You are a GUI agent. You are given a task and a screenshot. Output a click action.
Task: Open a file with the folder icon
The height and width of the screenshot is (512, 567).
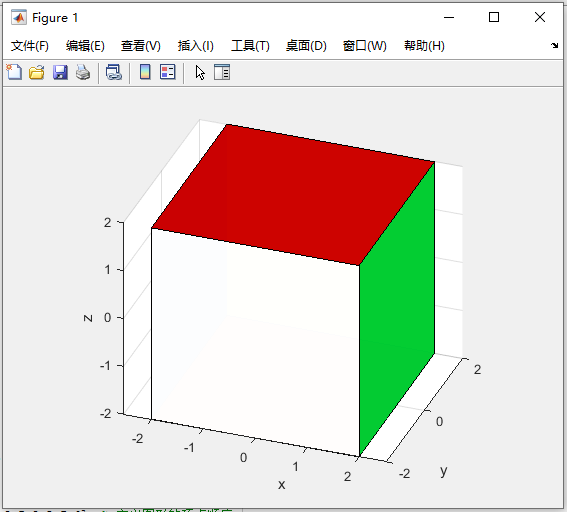37,72
